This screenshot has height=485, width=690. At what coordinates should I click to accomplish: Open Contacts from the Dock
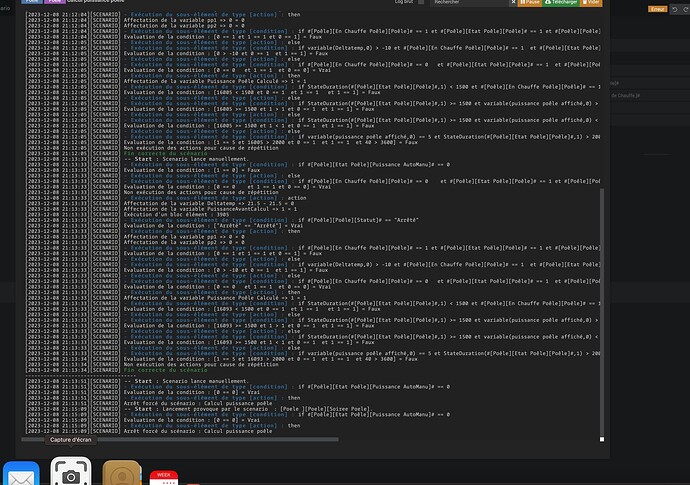[122, 473]
